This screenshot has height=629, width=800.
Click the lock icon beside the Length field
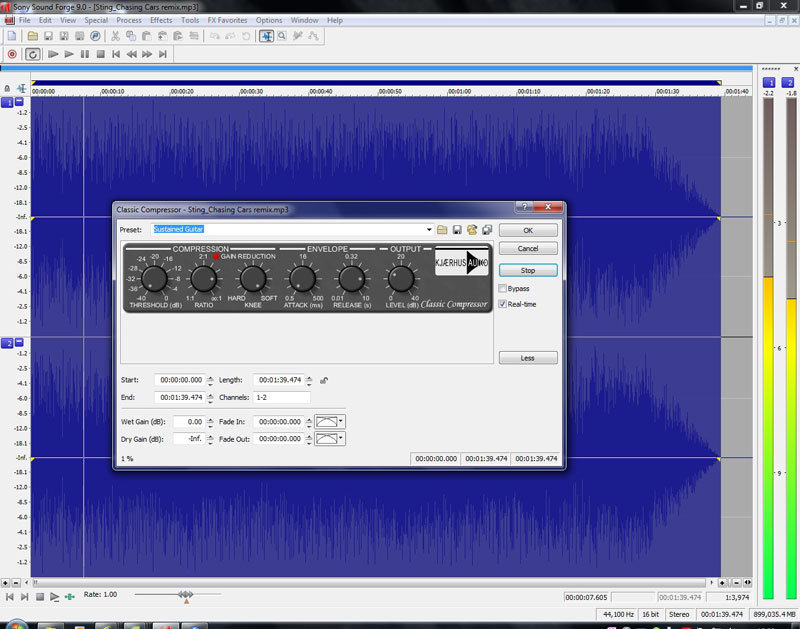click(325, 380)
